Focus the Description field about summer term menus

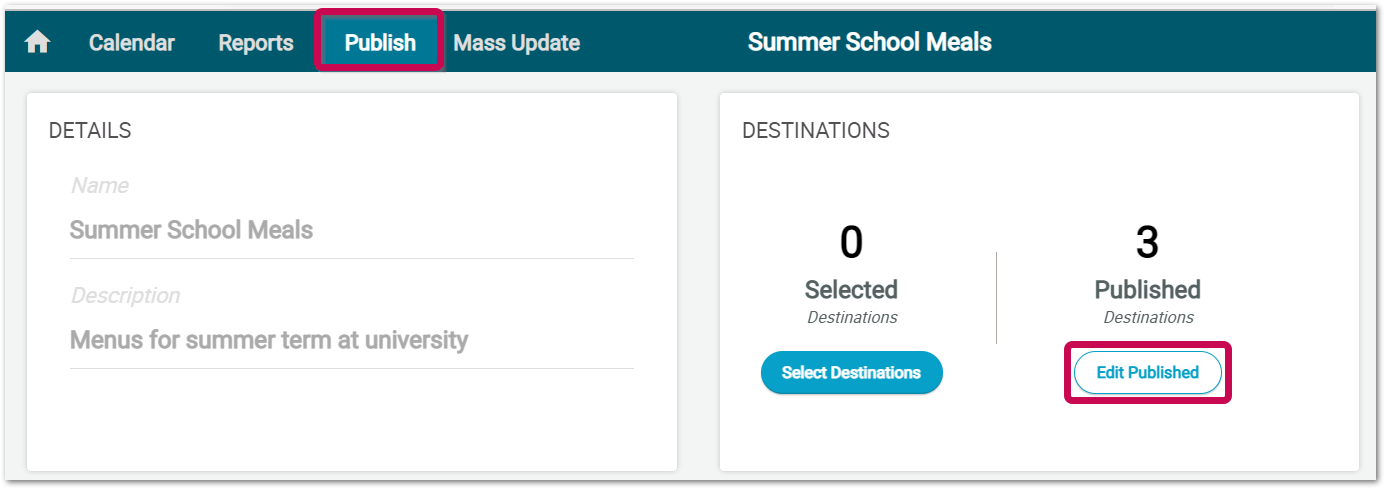(351, 340)
